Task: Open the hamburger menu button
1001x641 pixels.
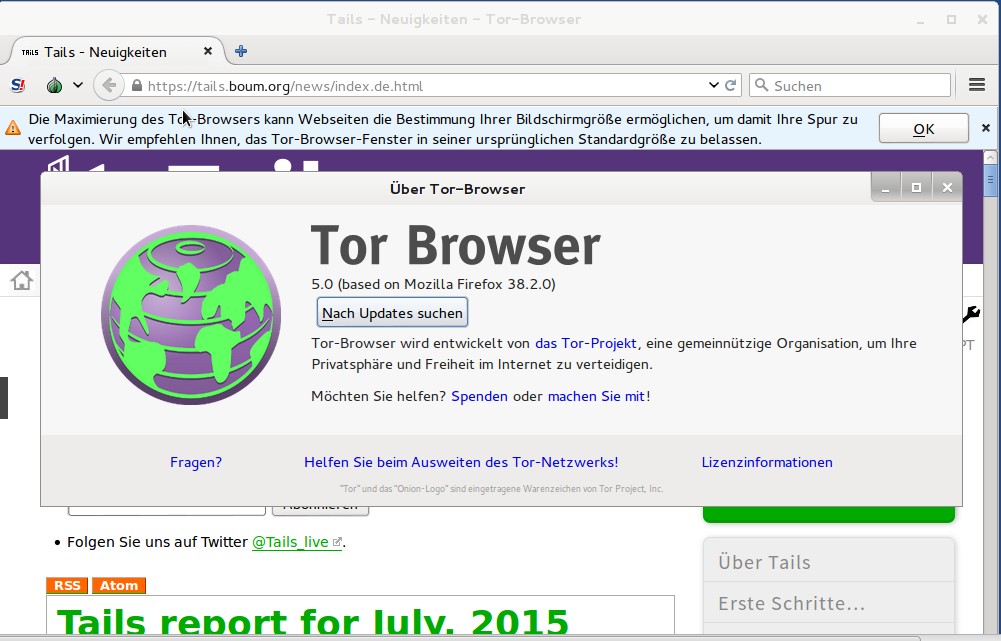Action: 977,85
